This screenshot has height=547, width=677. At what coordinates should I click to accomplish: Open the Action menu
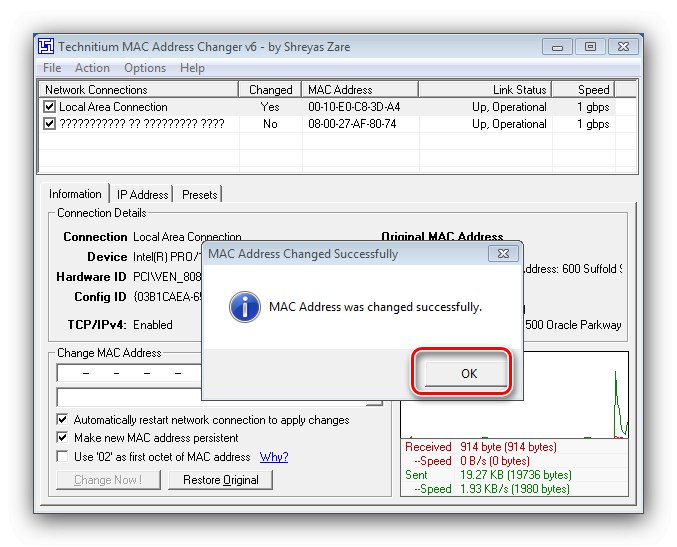pyautogui.click(x=92, y=68)
